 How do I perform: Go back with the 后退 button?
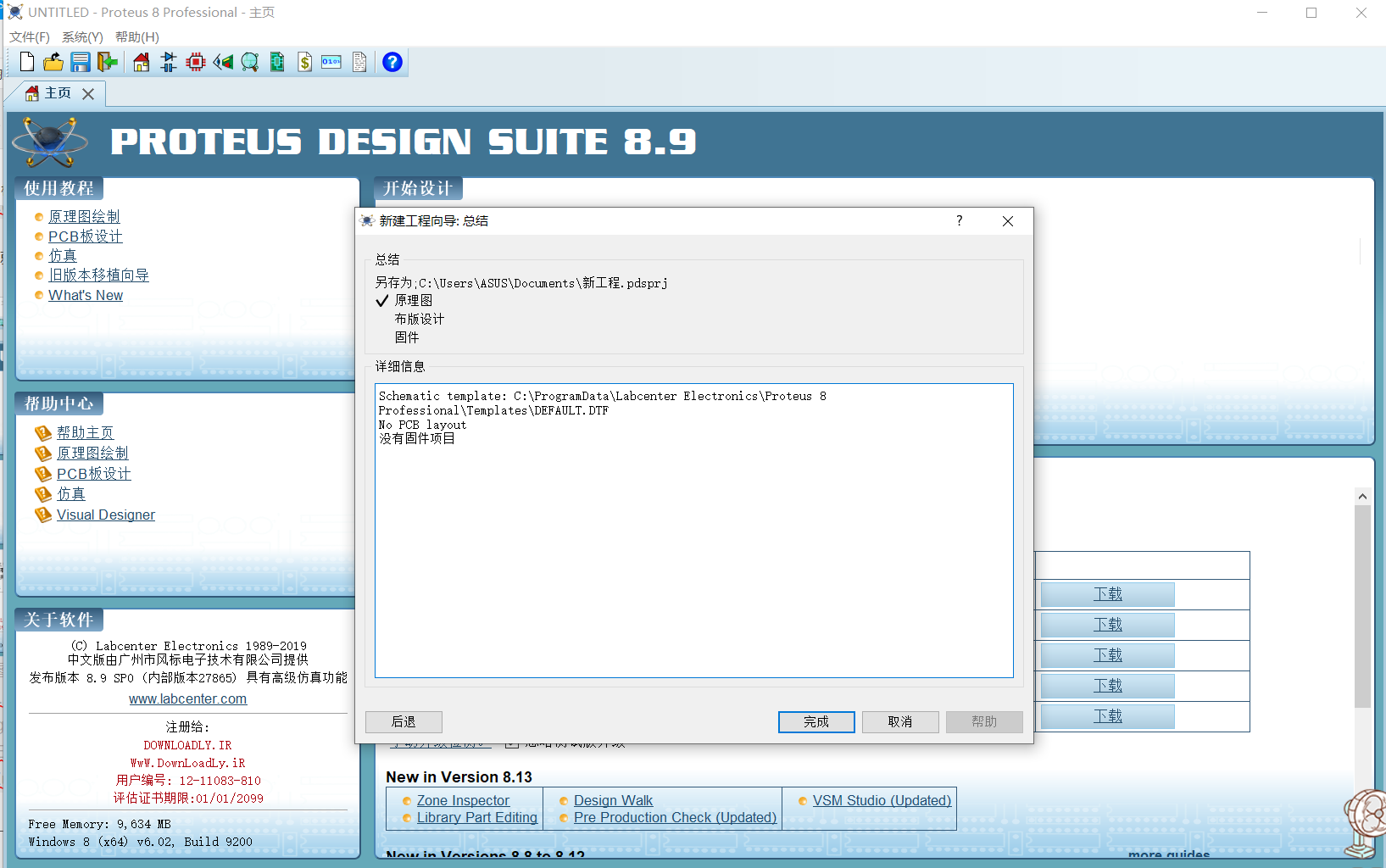tap(404, 721)
